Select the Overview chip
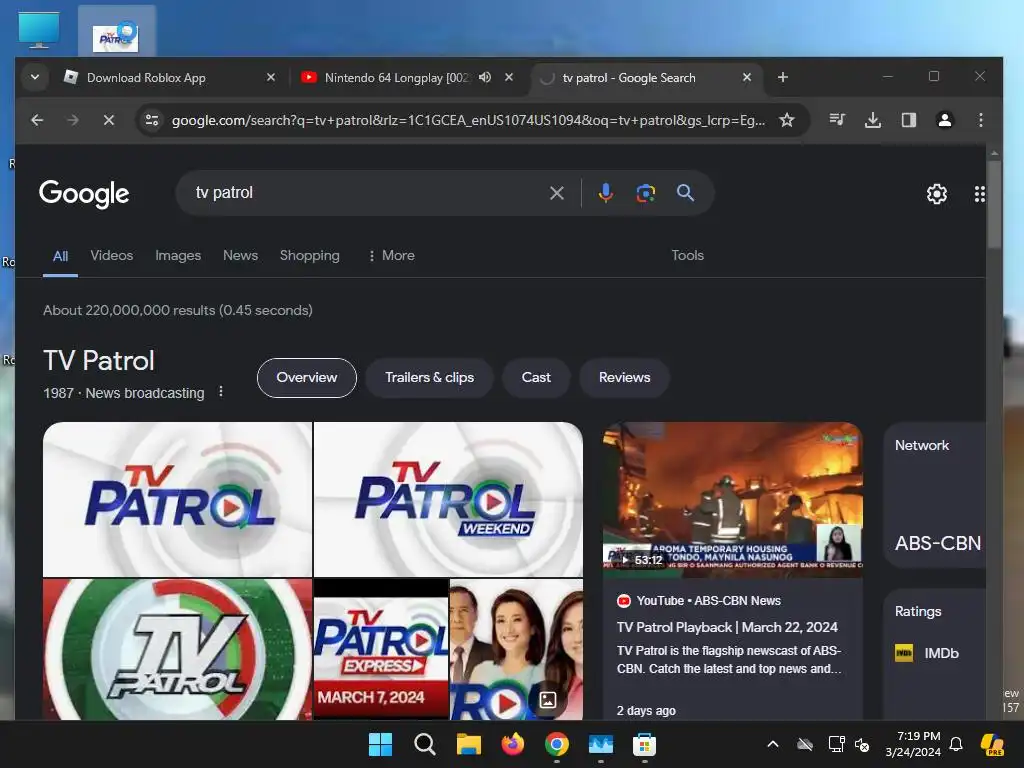Image resolution: width=1024 pixels, height=768 pixels. [307, 377]
